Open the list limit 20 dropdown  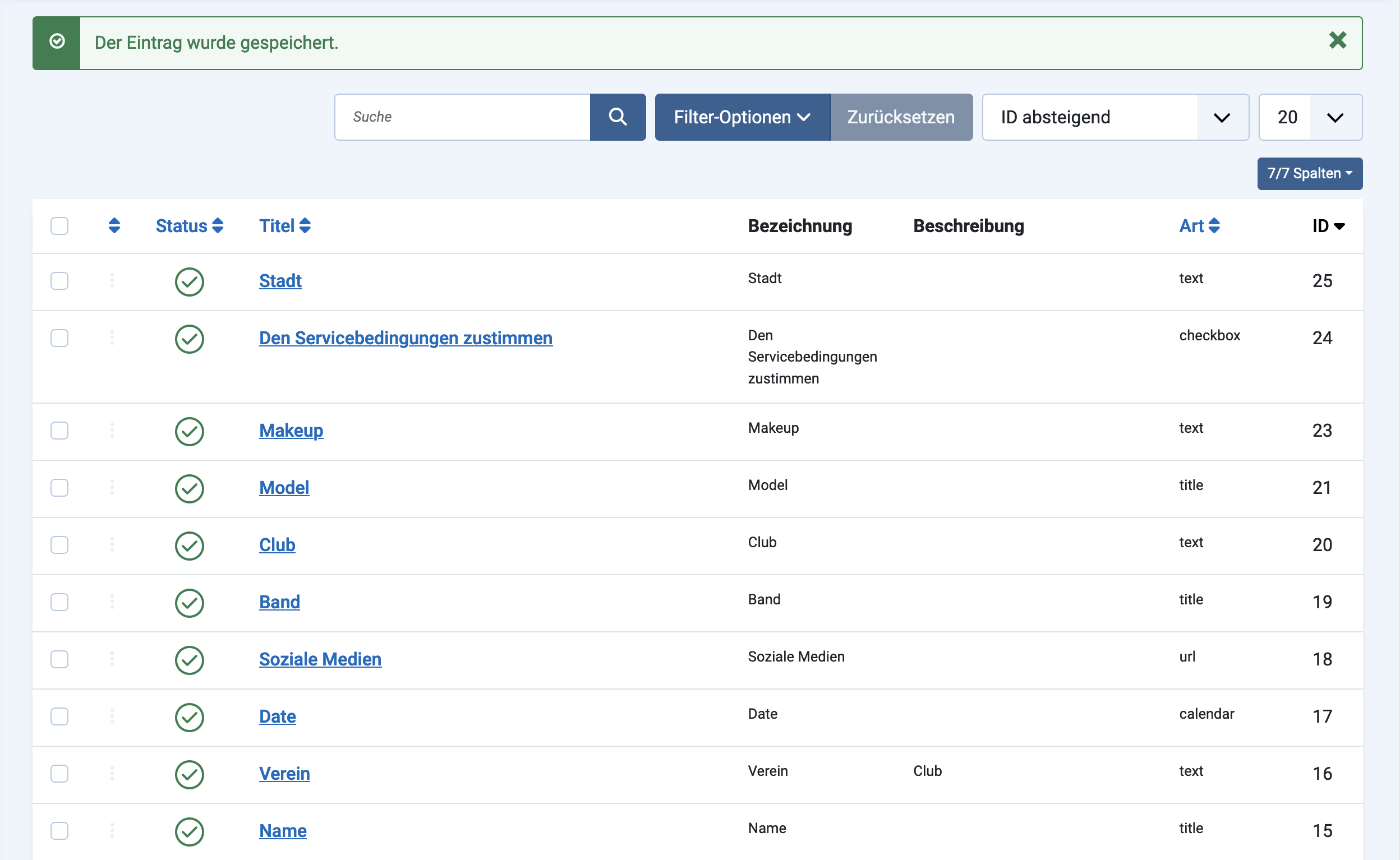tap(1310, 117)
